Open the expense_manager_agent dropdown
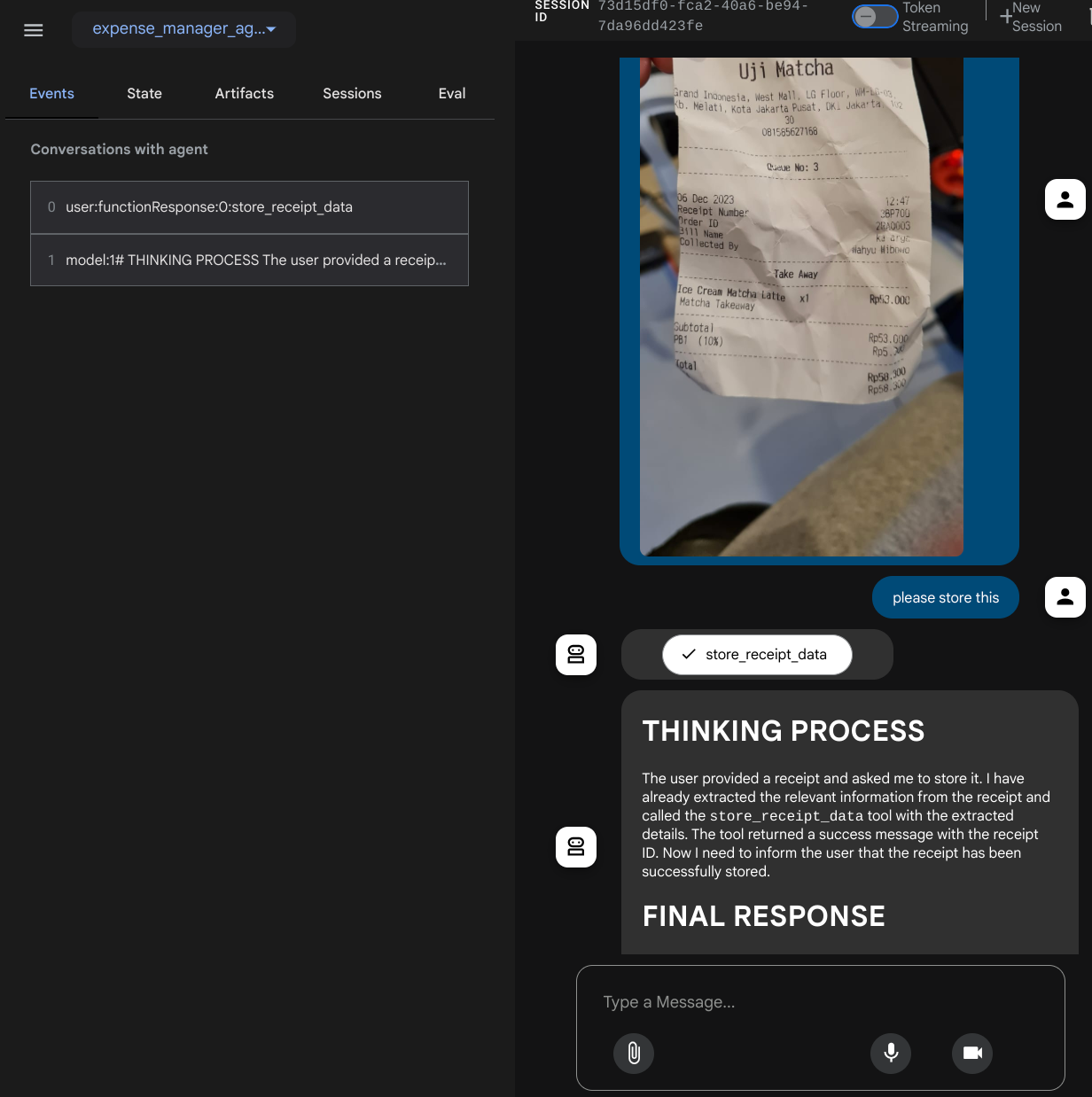This screenshot has height=1097, width=1092. point(184,29)
